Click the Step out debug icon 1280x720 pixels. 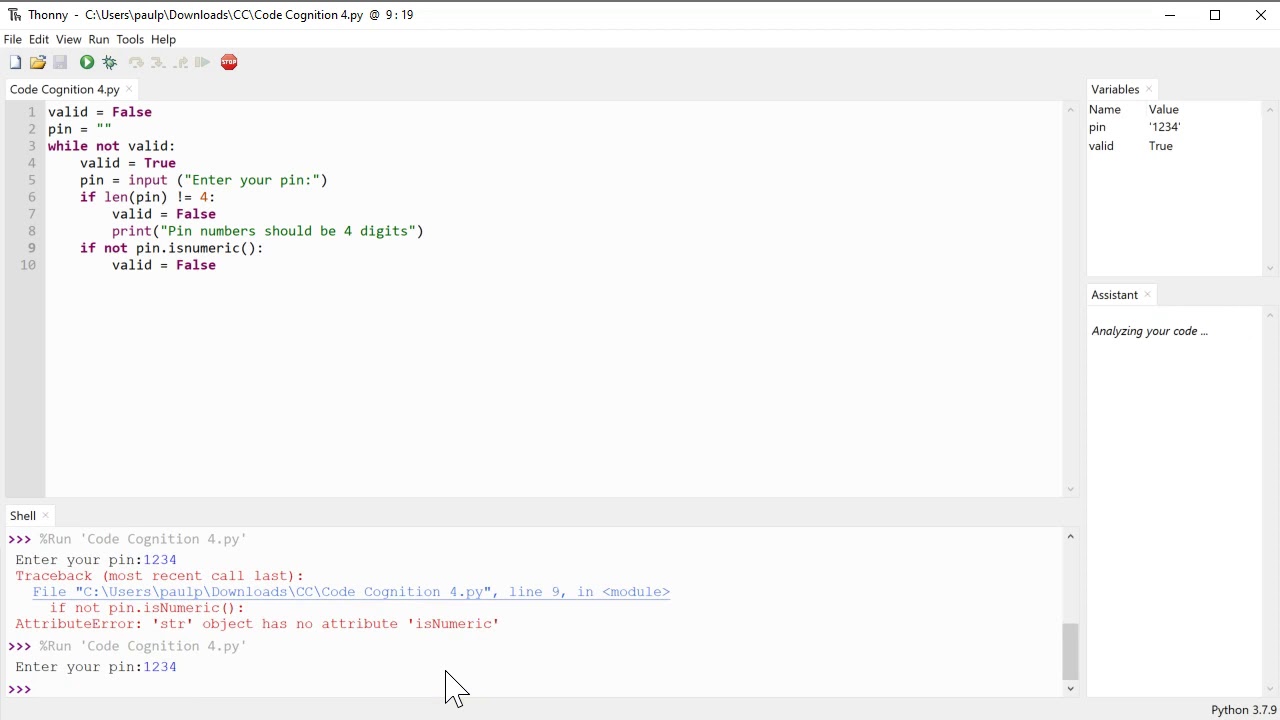180,62
